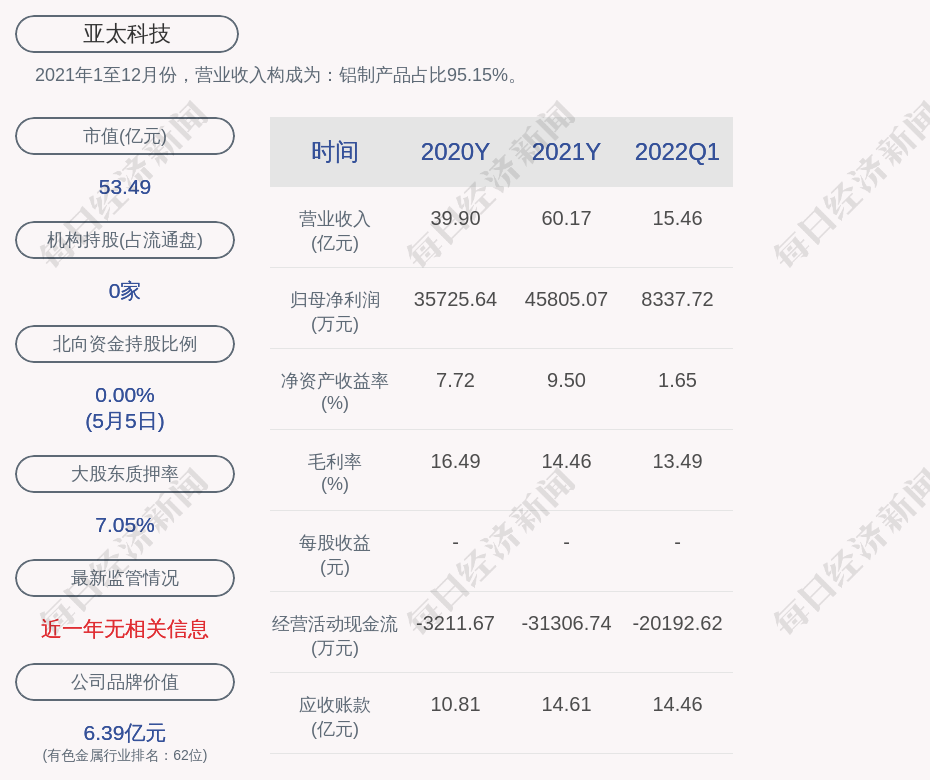Click the net profit value 45805.07
Viewport: 930px width, 780px height.
coord(566,300)
